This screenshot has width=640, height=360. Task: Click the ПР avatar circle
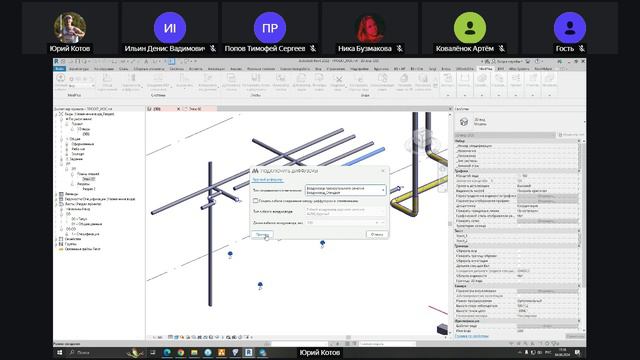(270, 28)
